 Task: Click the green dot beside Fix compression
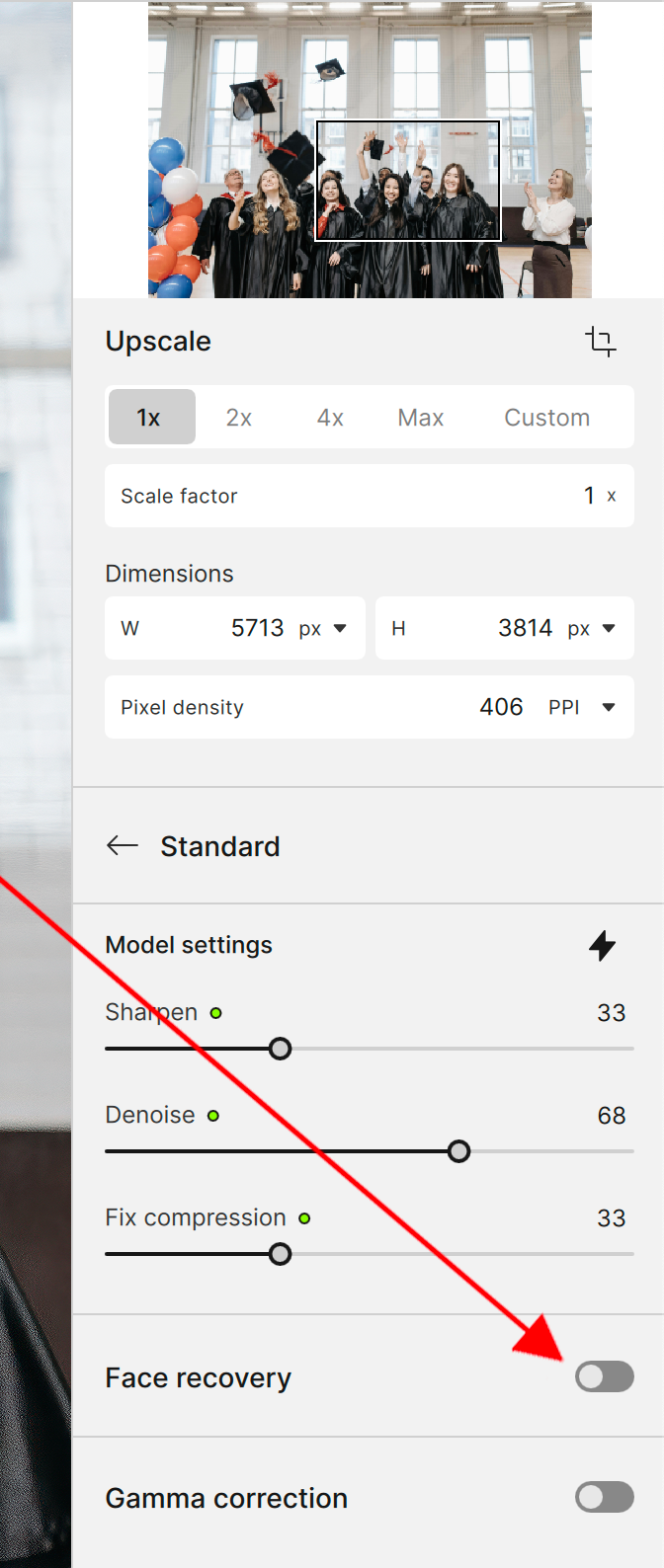tap(304, 1218)
